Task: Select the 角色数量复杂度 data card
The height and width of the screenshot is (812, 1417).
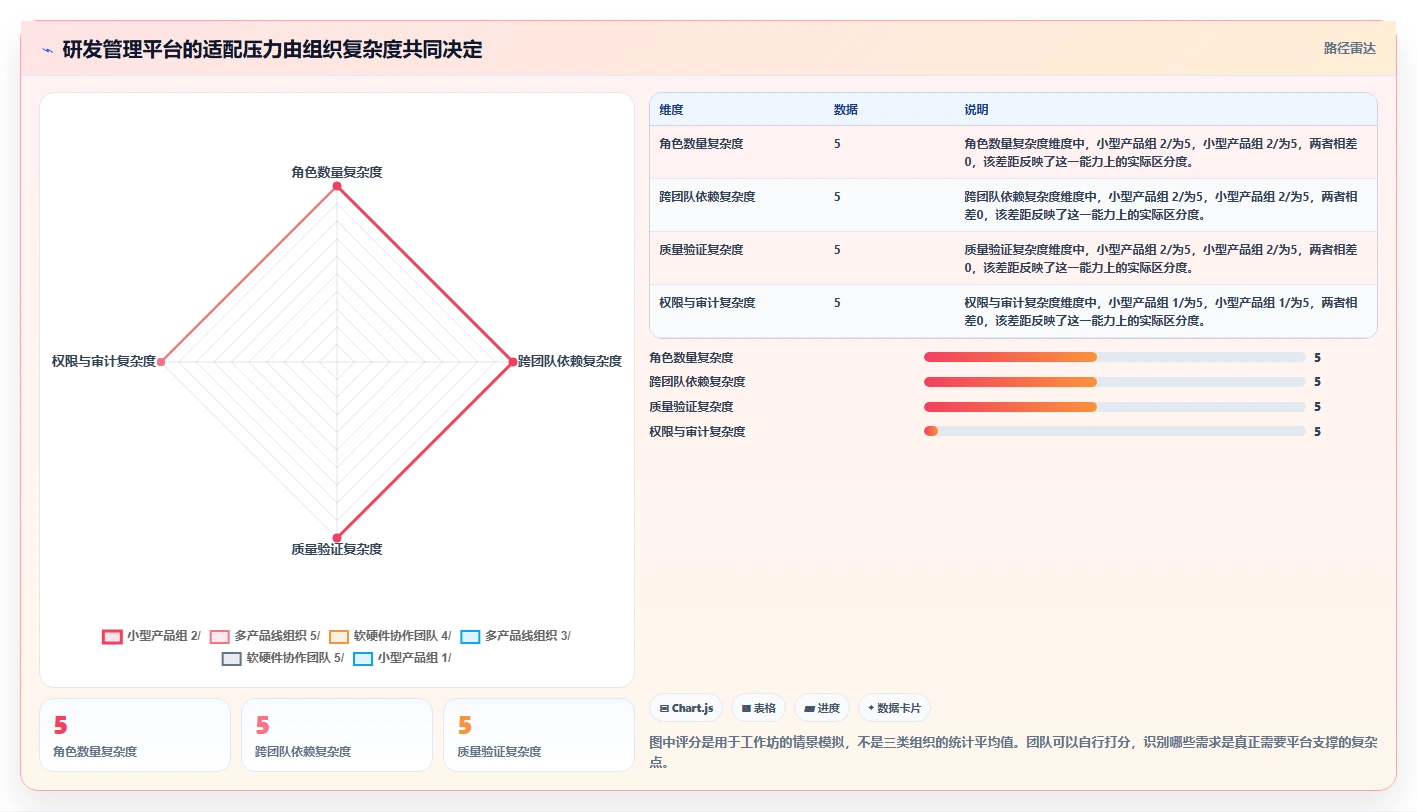Action: click(x=135, y=735)
